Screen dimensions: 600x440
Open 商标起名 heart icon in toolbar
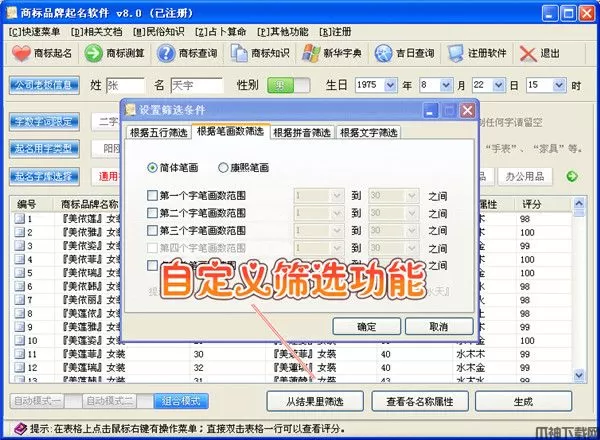coord(21,53)
